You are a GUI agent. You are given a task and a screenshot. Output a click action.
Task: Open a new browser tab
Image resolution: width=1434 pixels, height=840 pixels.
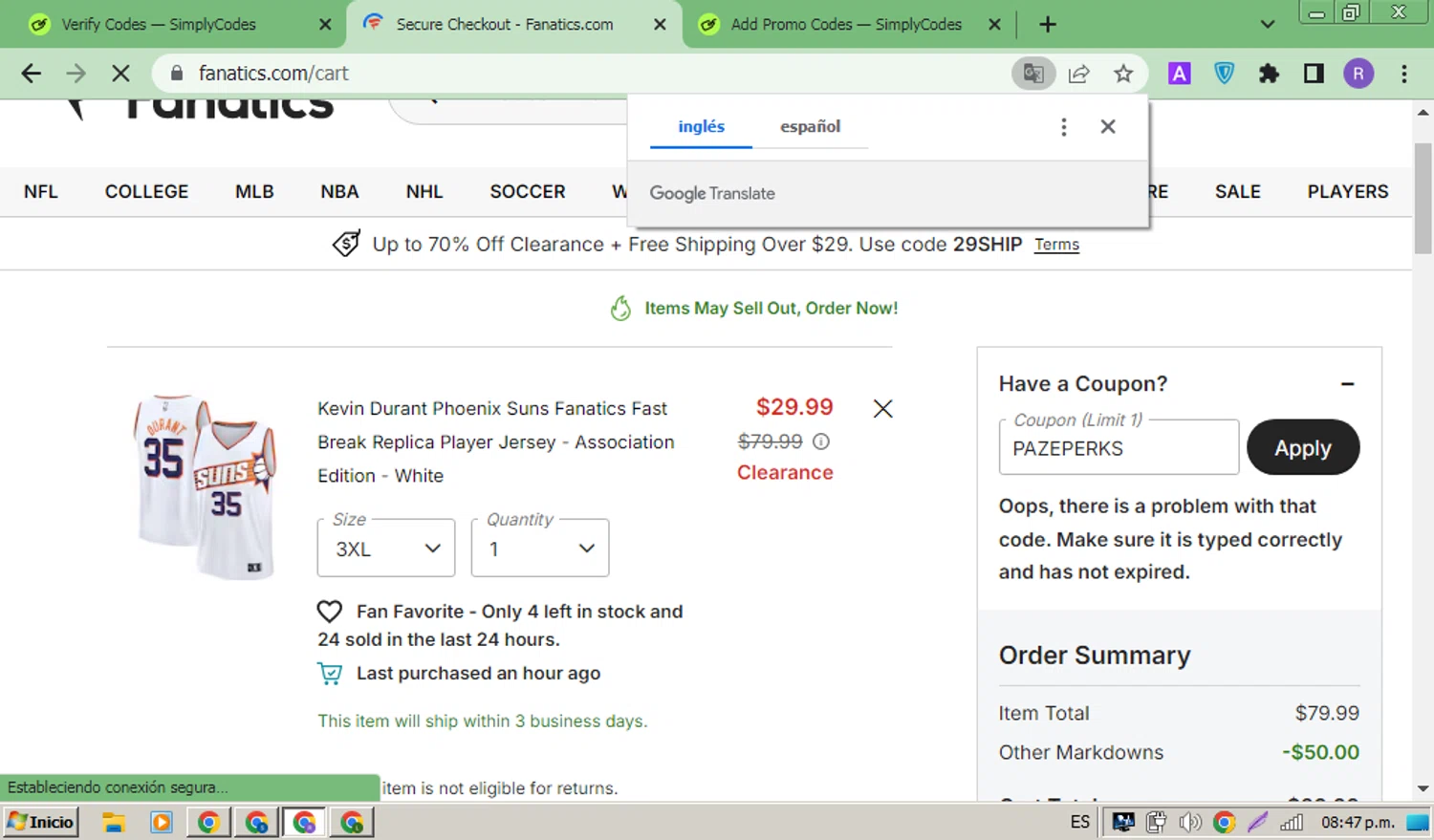tap(1048, 25)
